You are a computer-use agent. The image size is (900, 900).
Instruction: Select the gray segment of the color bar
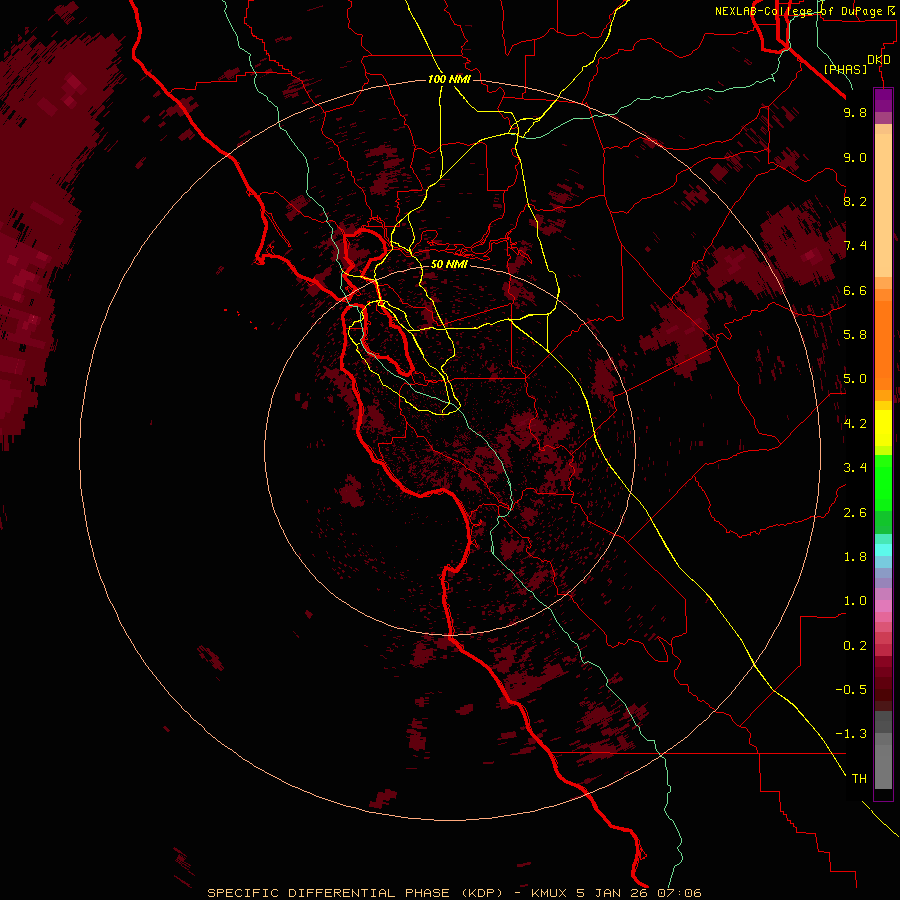(x=883, y=750)
